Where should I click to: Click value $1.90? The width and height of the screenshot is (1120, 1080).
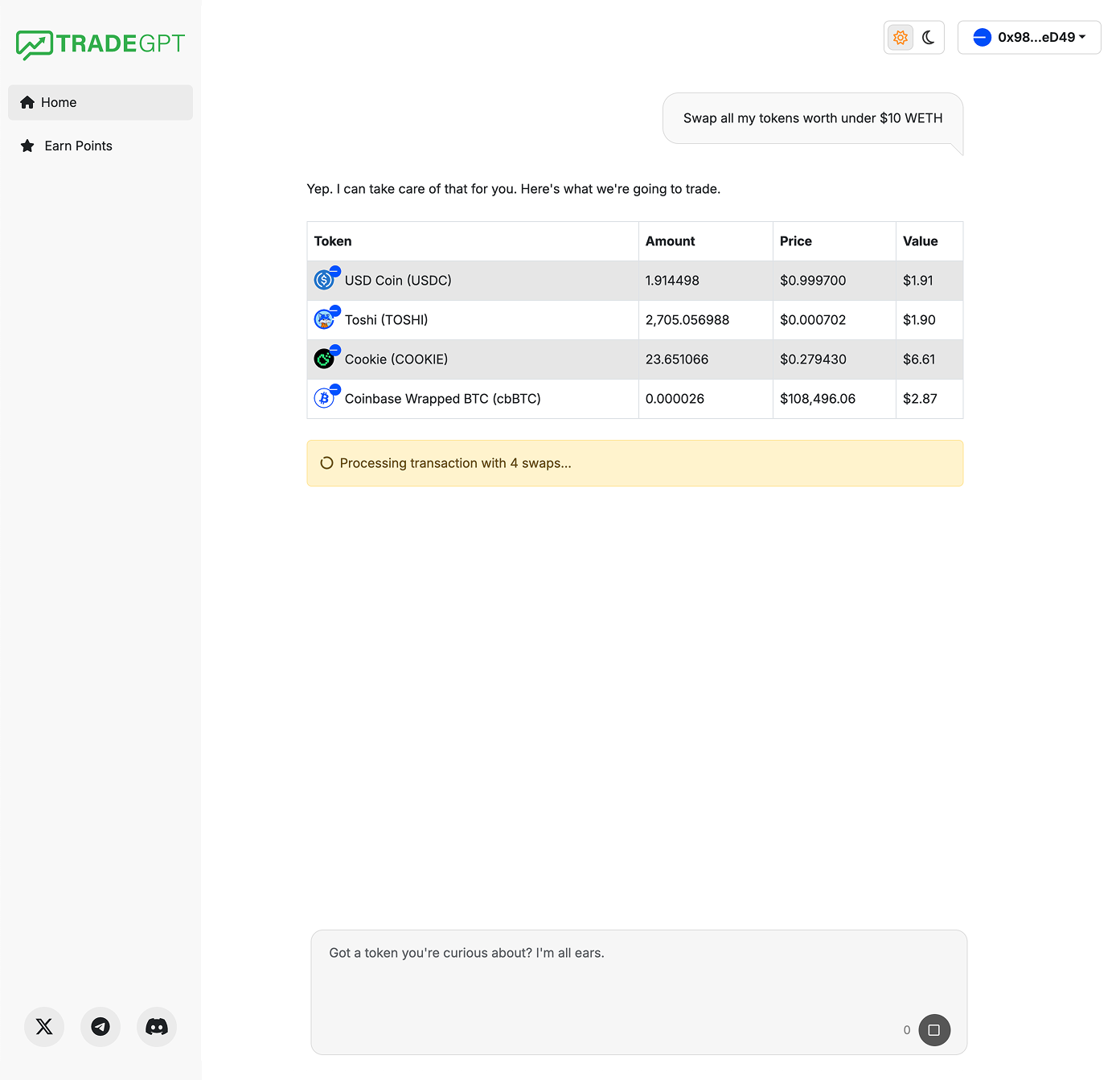click(919, 320)
